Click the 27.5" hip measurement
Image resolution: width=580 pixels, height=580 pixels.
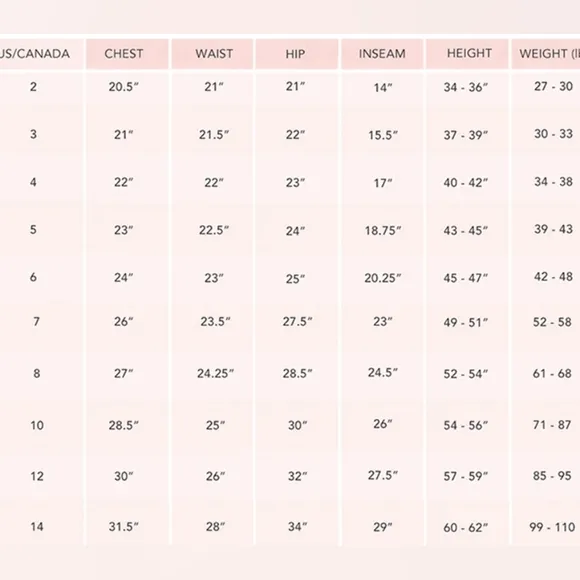click(x=297, y=322)
